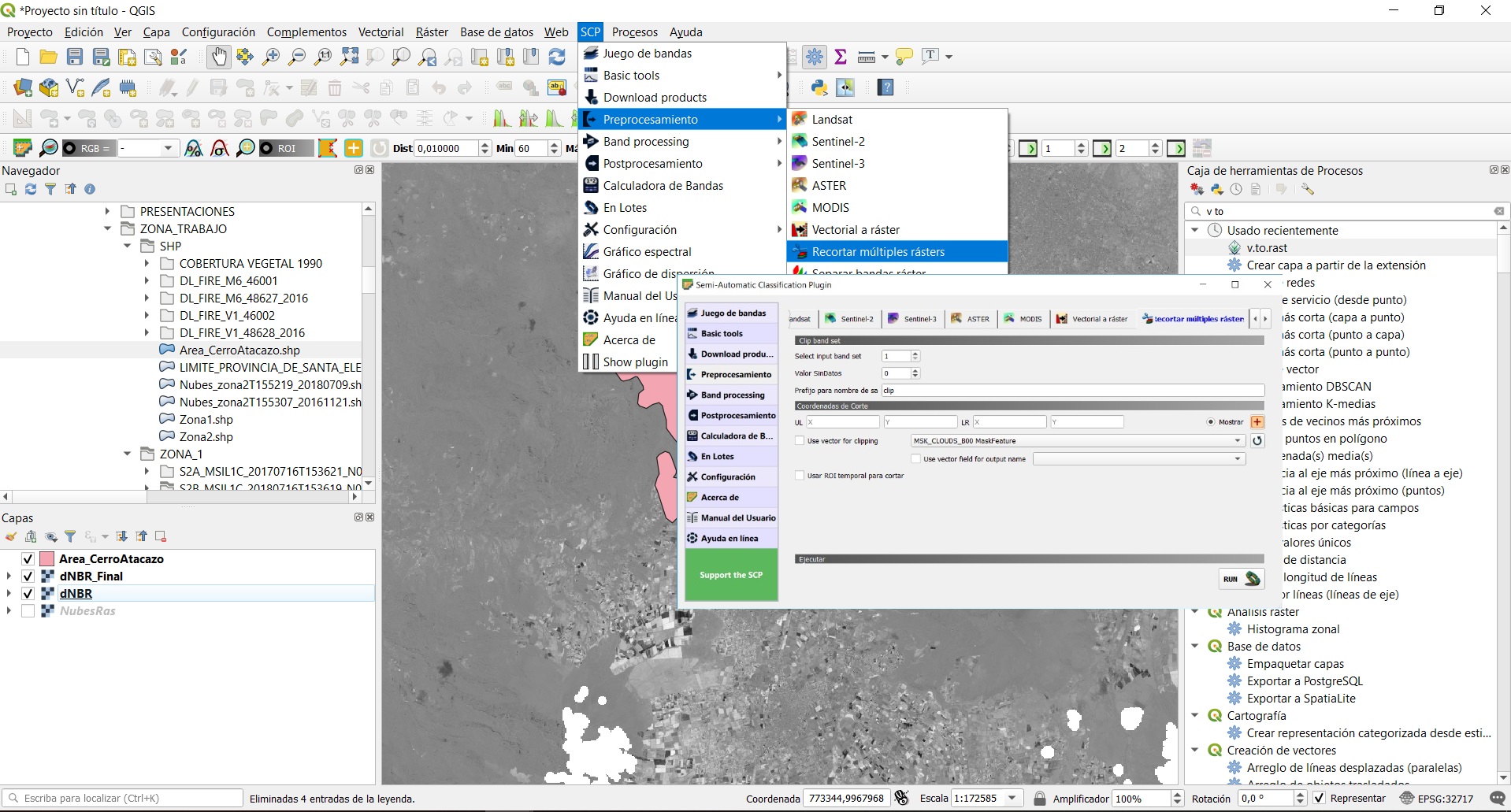Image resolution: width=1511 pixels, height=812 pixels.
Task: Select the Mostrar radio button
Action: pyautogui.click(x=1211, y=422)
